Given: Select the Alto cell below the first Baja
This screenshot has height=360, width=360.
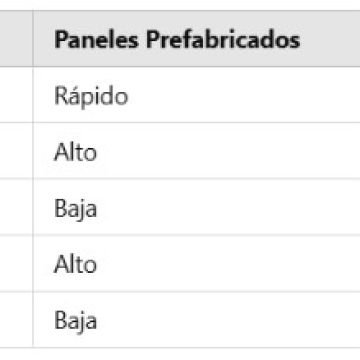Looking at the screenshot, I should pyautogui.click(x=197, y=263).
